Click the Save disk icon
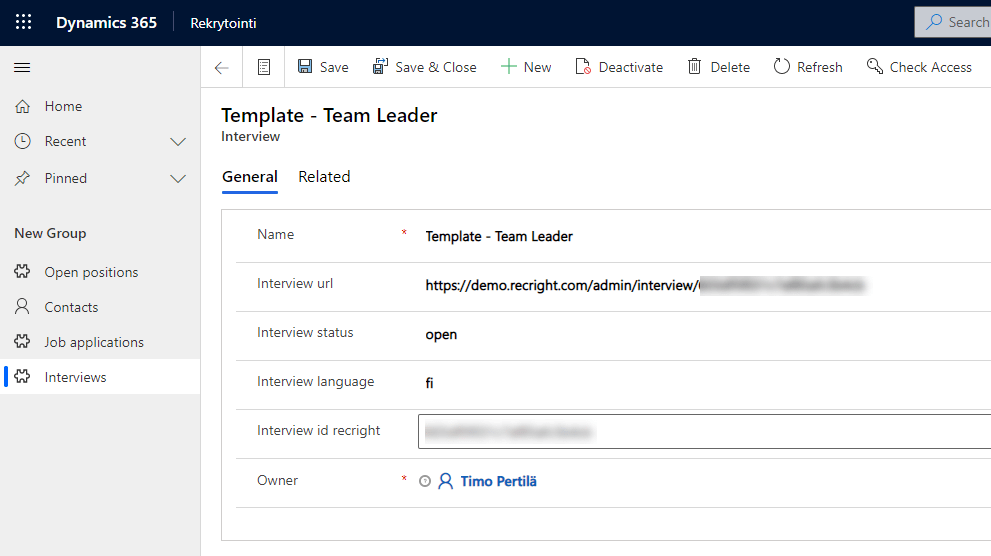The image size is (991, 556). 305,67
